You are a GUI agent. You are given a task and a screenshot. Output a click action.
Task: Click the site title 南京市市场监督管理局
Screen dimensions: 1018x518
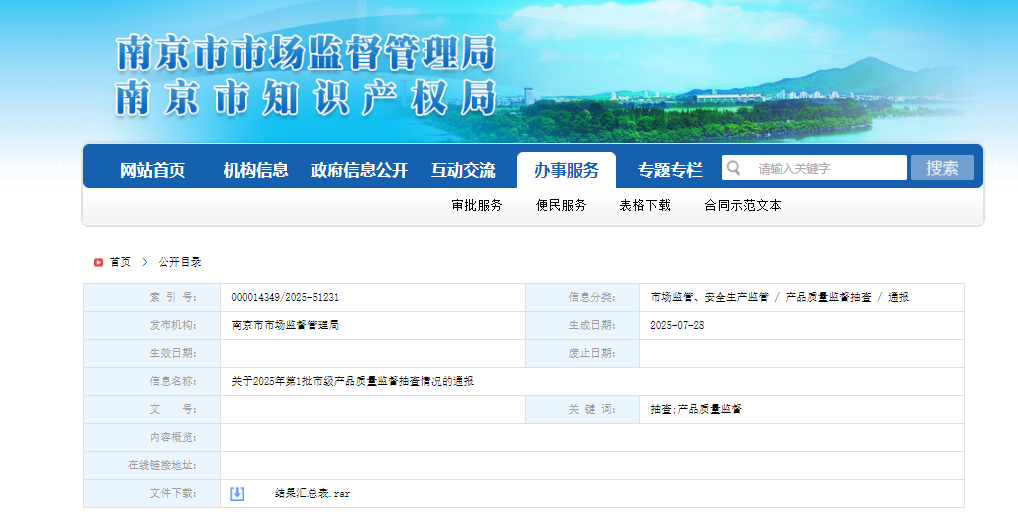(306, 53)
